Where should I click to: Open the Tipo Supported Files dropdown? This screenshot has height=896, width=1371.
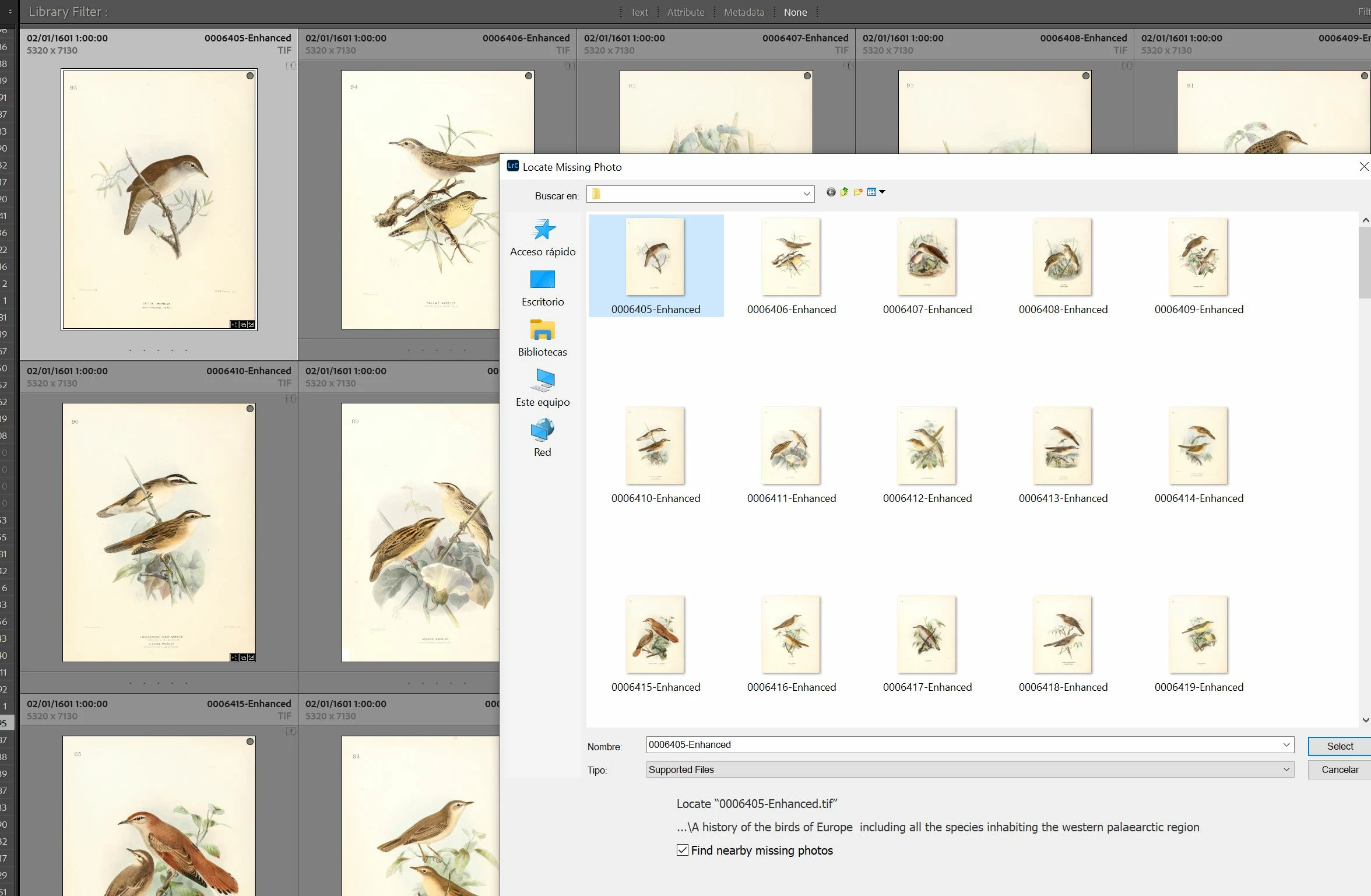1286,769
